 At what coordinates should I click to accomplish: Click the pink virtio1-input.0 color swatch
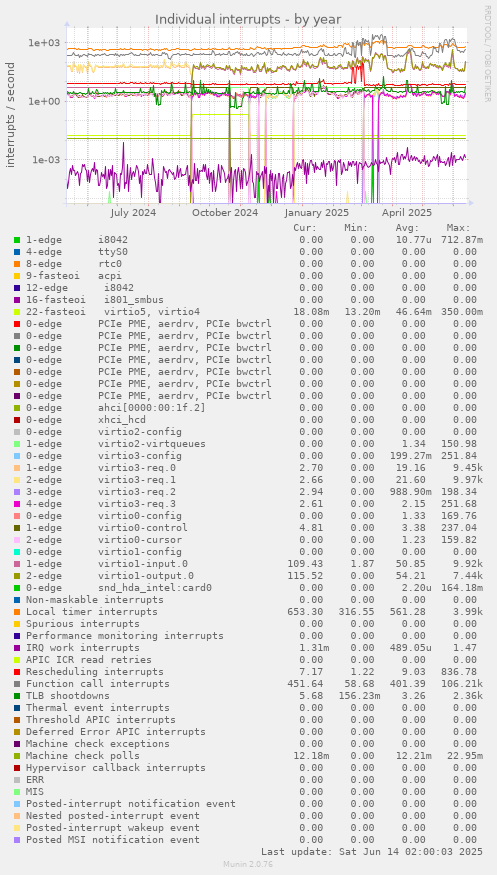17,564
